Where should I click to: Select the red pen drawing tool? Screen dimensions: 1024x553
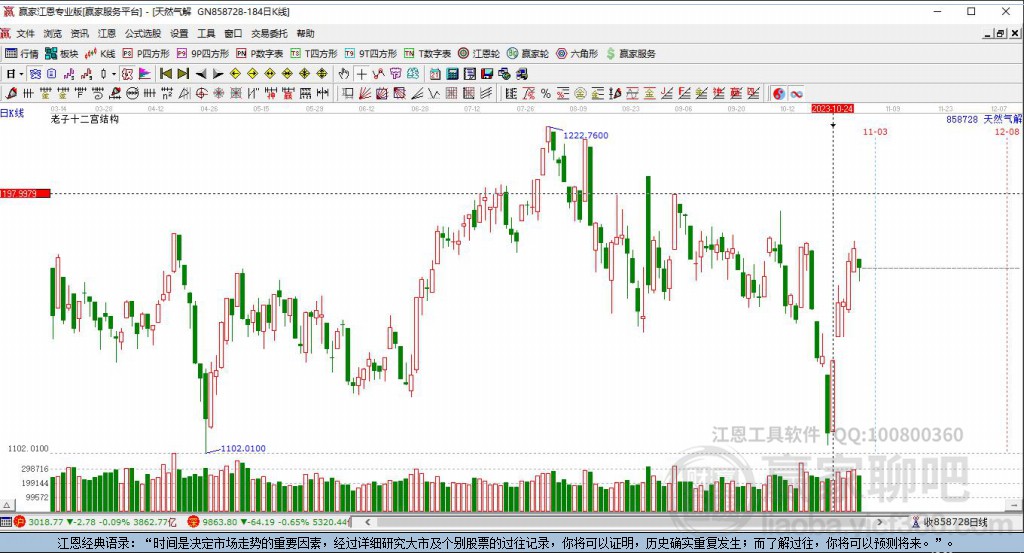pyautogui.click(x=10, y=93)
